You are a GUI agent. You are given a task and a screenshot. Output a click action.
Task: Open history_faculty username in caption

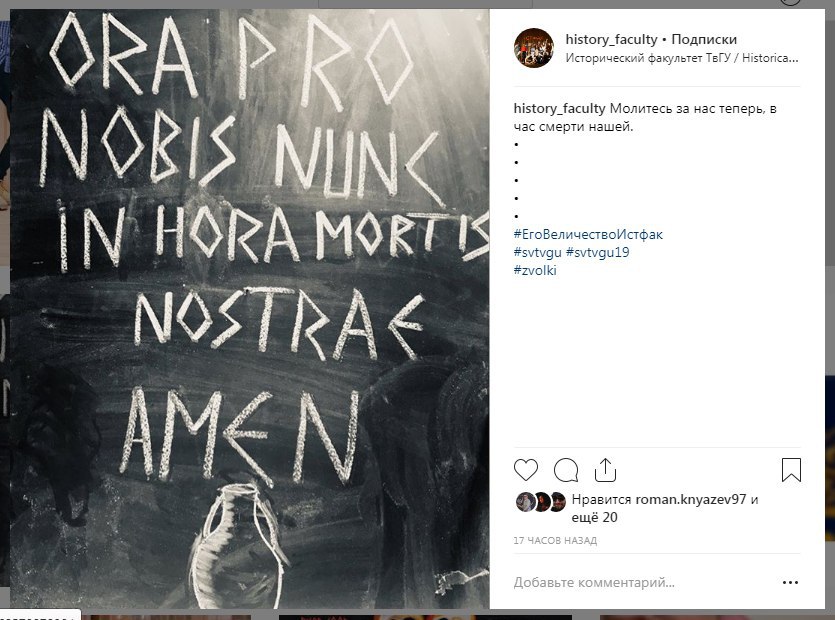pos(559,109)
